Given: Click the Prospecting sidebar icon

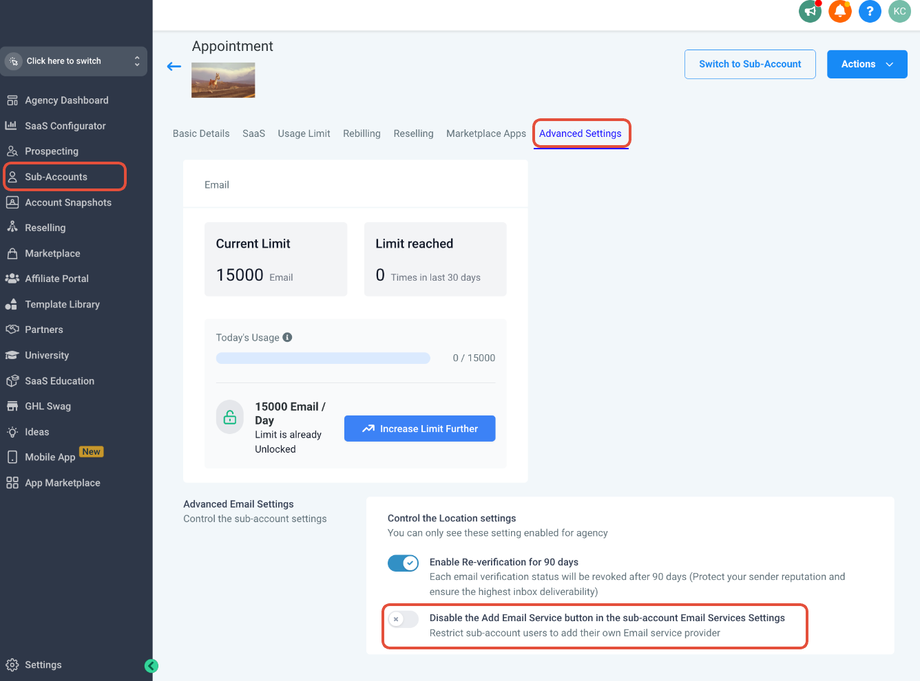Looking at the screenshot, I should [x=12, y=151].
